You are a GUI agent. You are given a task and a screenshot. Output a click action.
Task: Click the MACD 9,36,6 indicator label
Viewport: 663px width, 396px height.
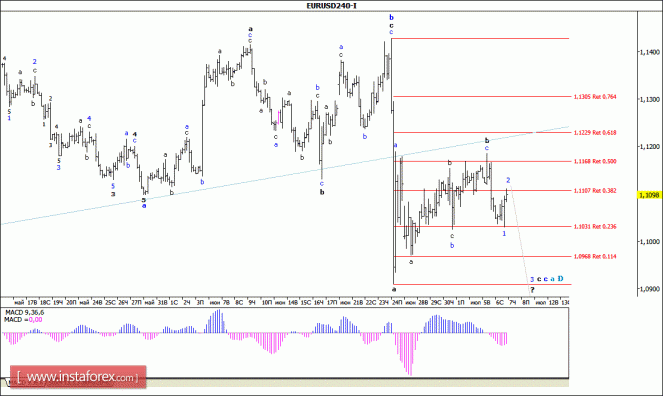pyautogui.click(x=24, y=313)
